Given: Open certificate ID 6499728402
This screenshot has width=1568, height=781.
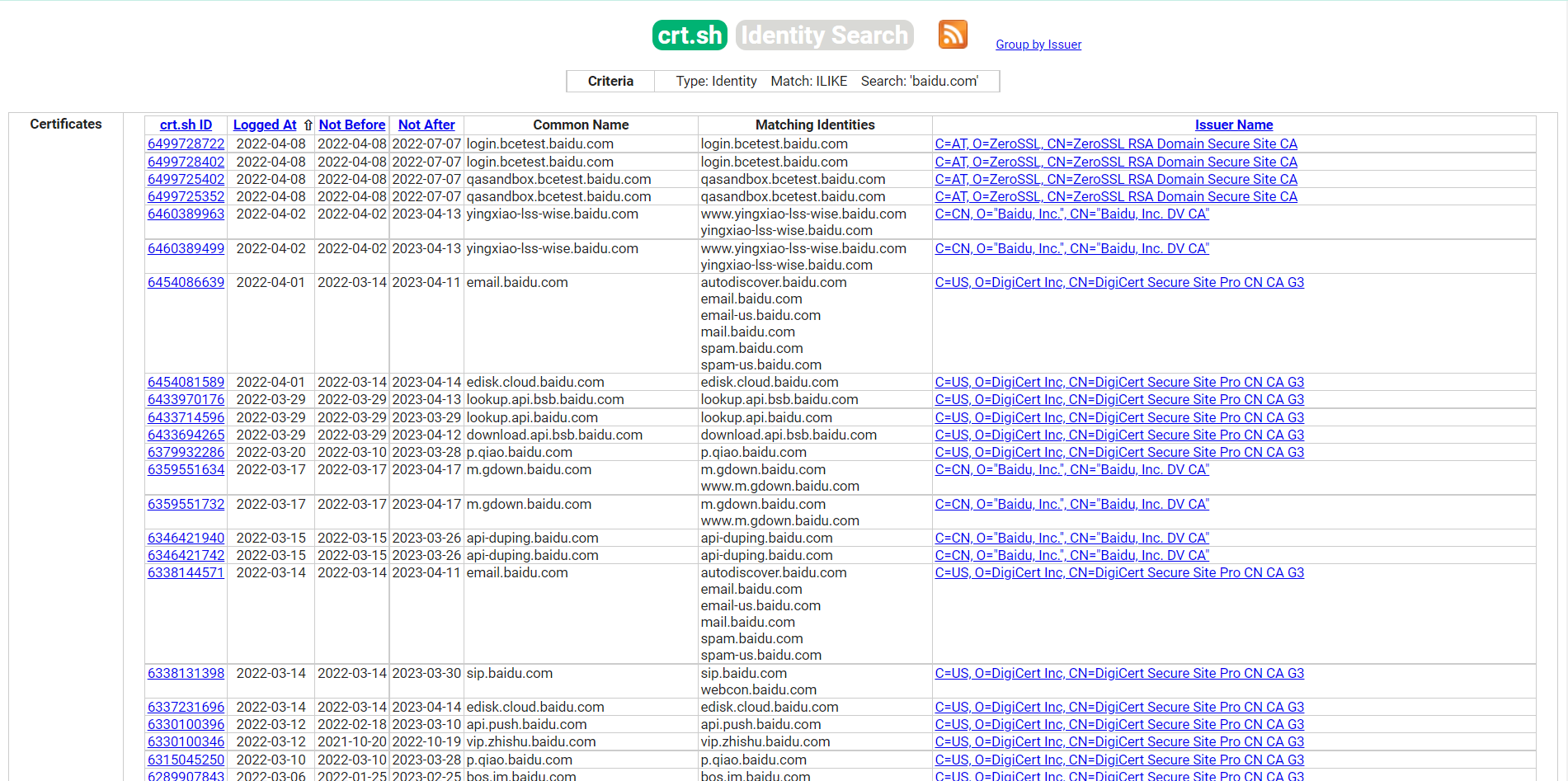Looking at the screenshot, I should (186, 162).
